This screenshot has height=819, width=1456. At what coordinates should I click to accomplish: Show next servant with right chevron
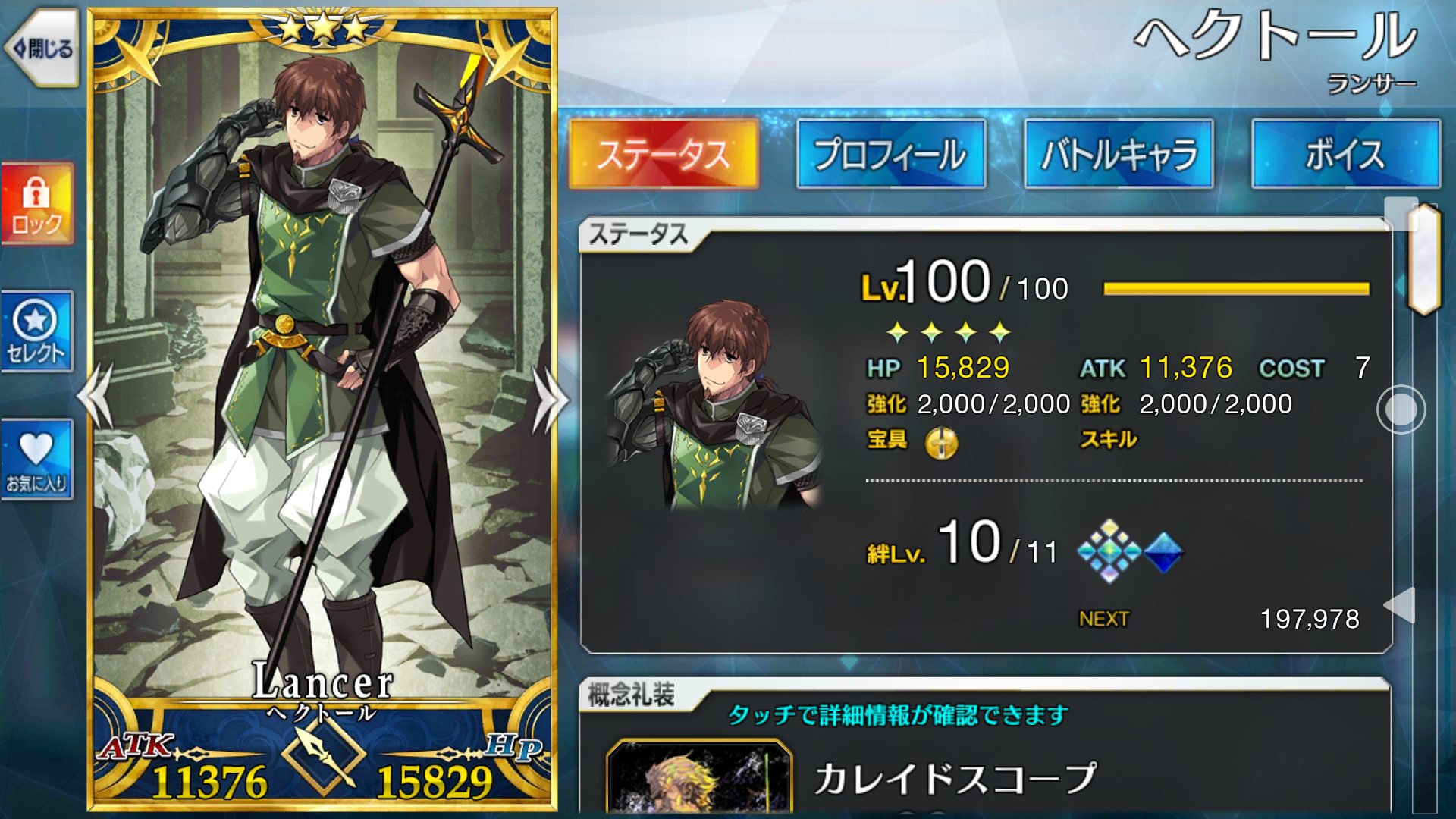coord(551,400)
